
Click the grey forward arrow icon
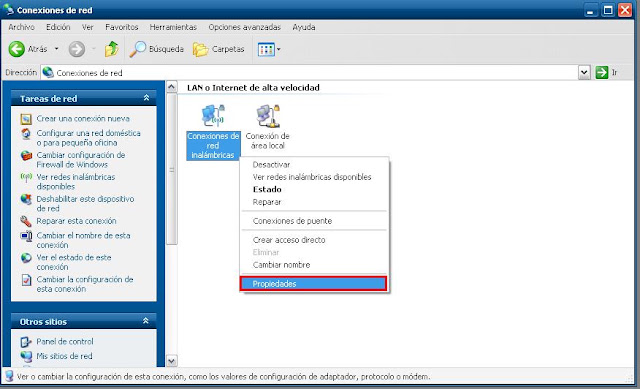(x=76, y=49)
